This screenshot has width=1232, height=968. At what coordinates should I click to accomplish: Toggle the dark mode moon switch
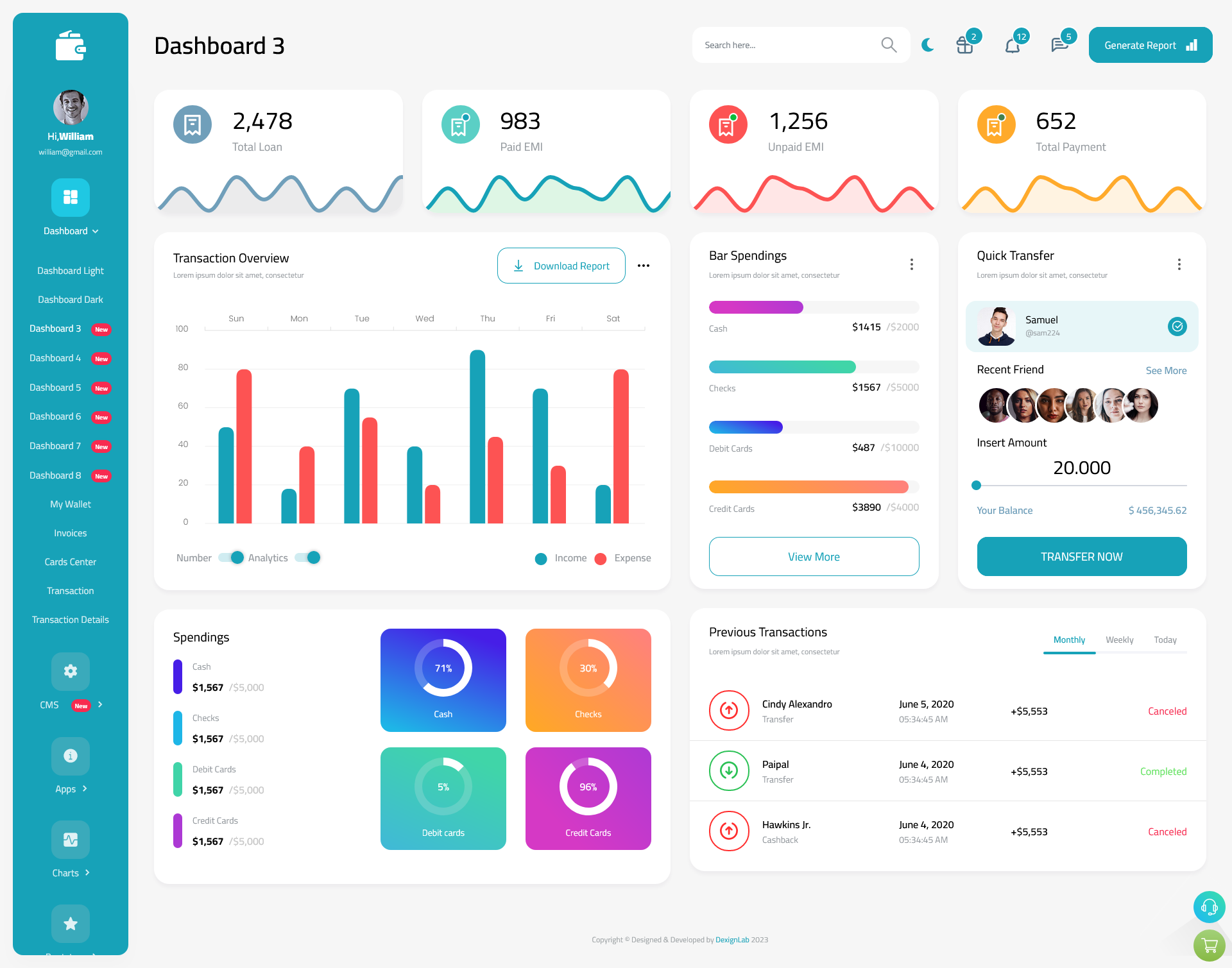[x=928, y=43]
